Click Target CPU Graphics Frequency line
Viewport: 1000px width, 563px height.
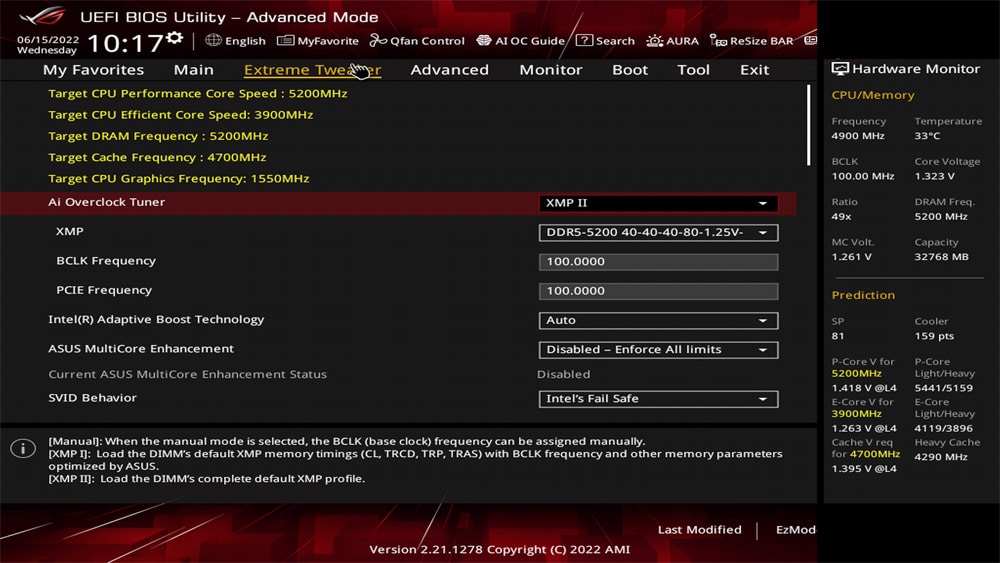pyautogui.click(x=179, y=179)
